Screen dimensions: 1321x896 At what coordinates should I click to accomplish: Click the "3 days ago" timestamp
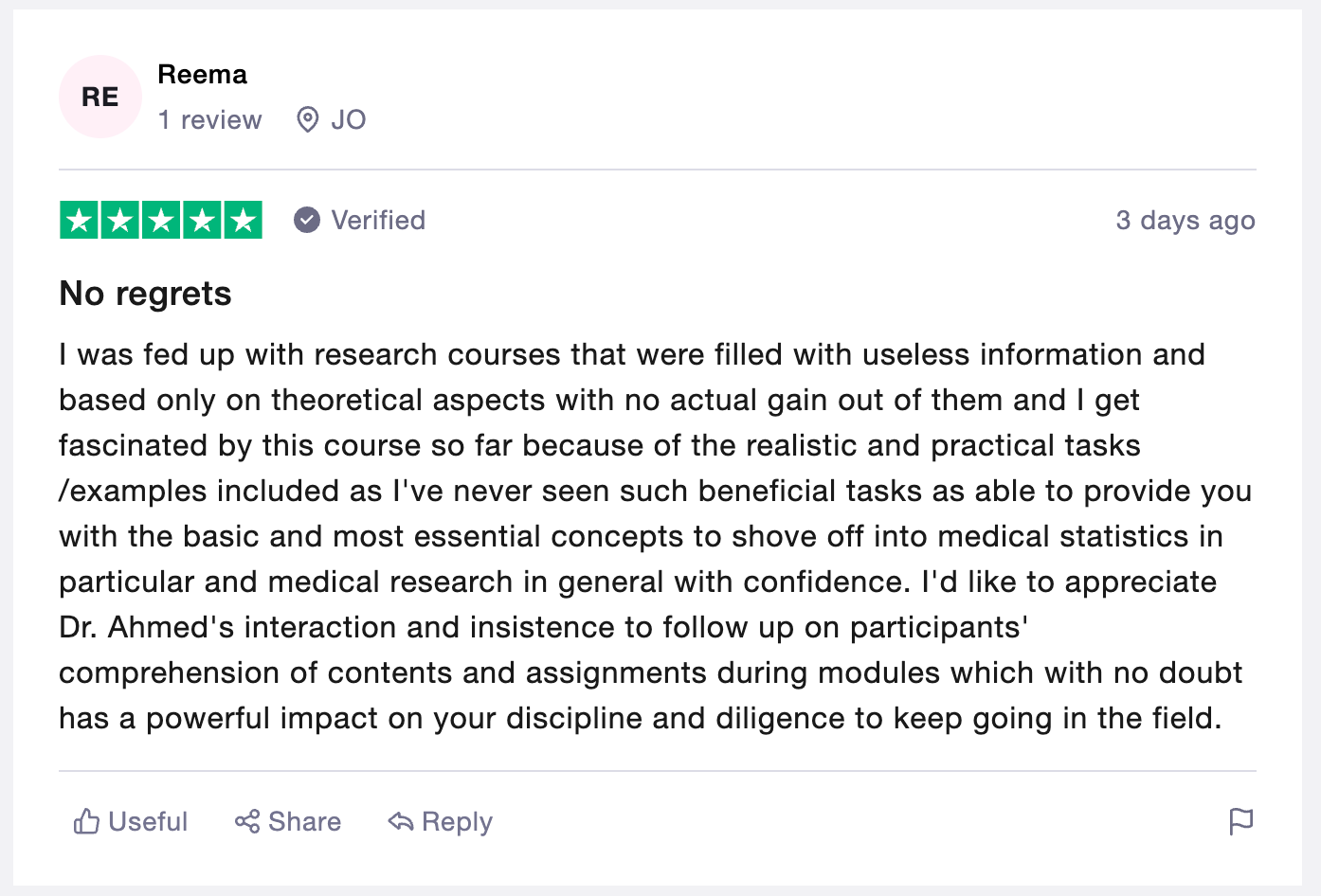(x=1185, y=220)
